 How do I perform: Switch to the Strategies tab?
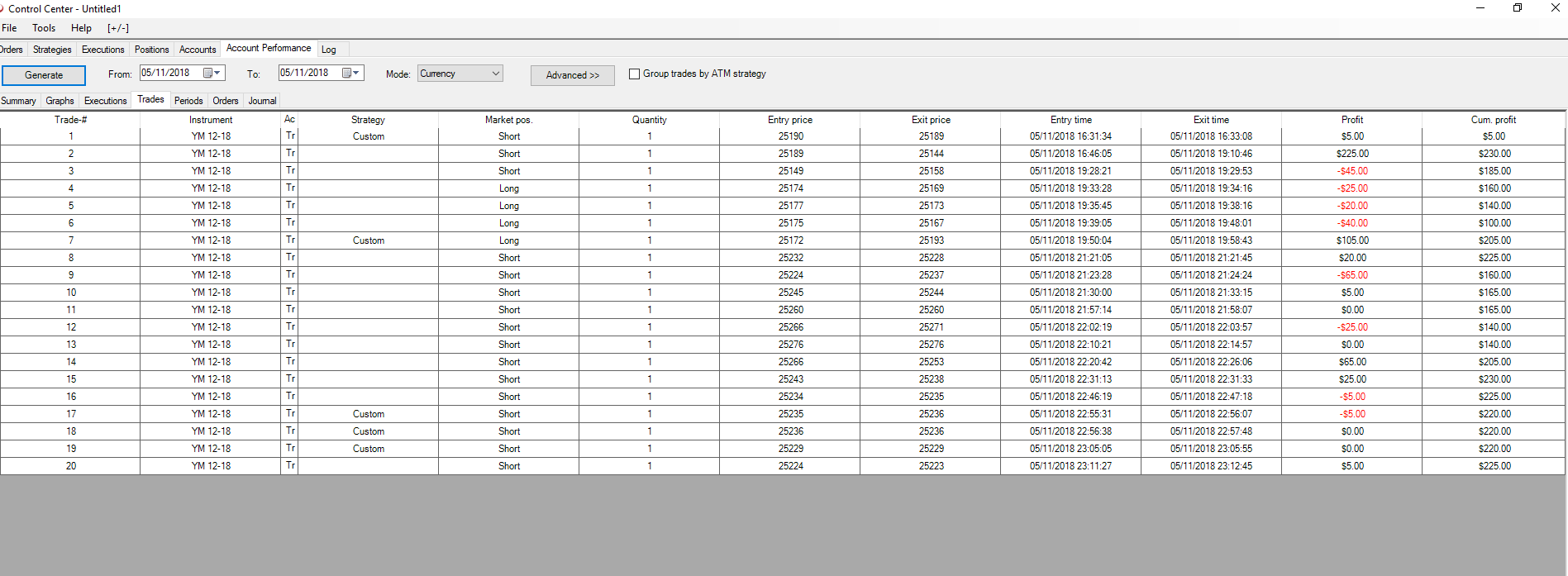click(x=52, y=50)
